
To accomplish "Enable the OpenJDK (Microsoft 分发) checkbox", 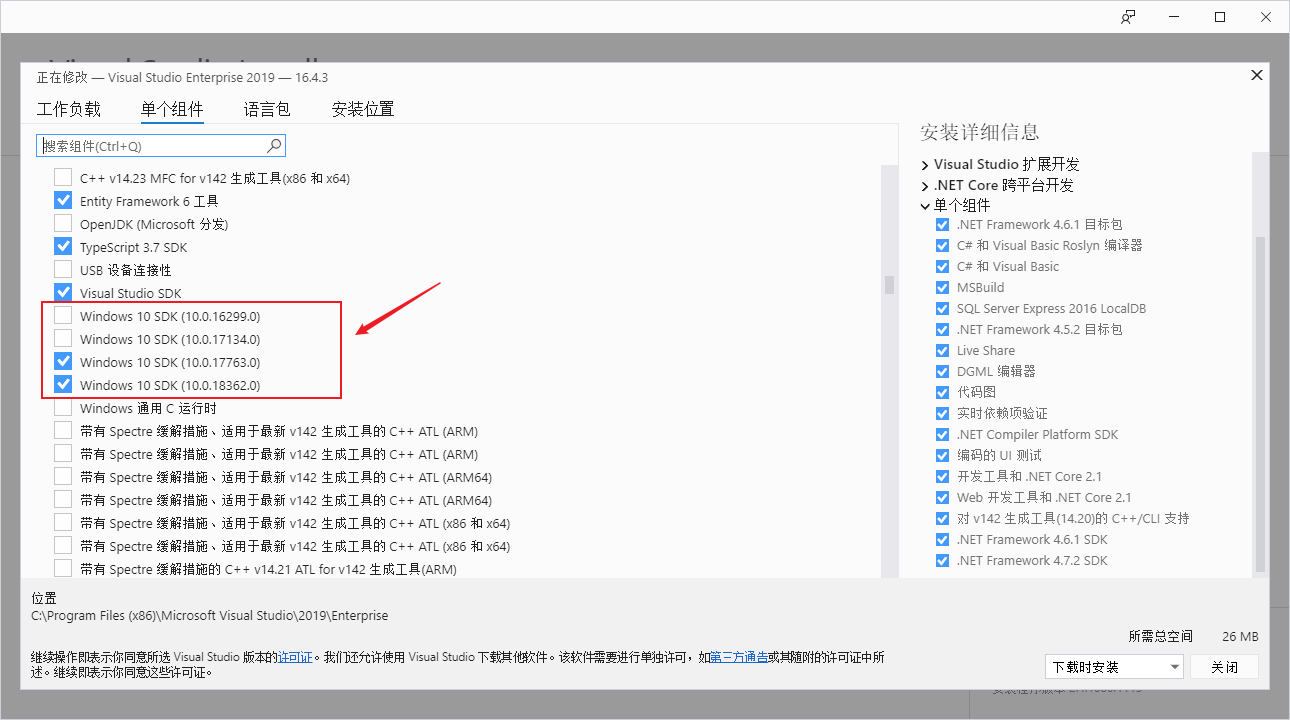I will click(x=63, y=224).
